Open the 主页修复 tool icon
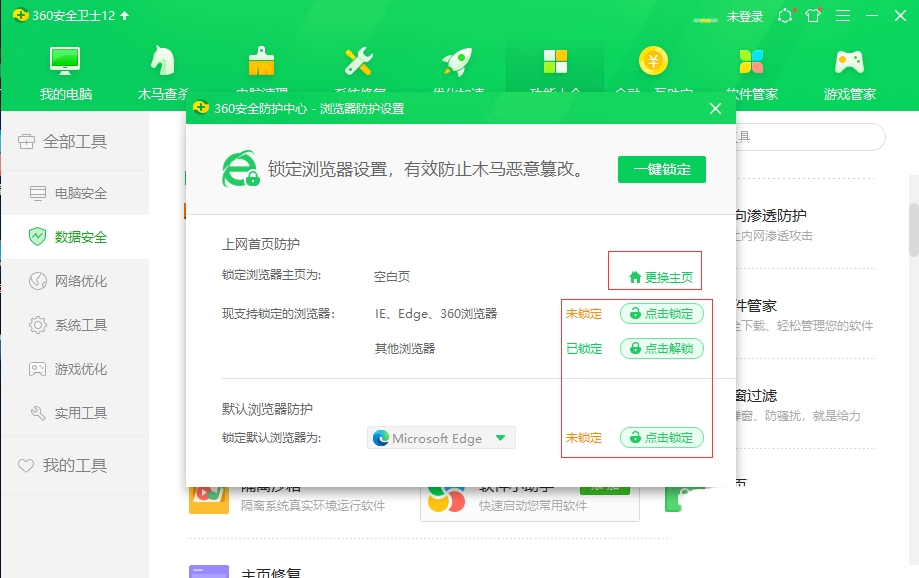 click(x=209, y=572)
